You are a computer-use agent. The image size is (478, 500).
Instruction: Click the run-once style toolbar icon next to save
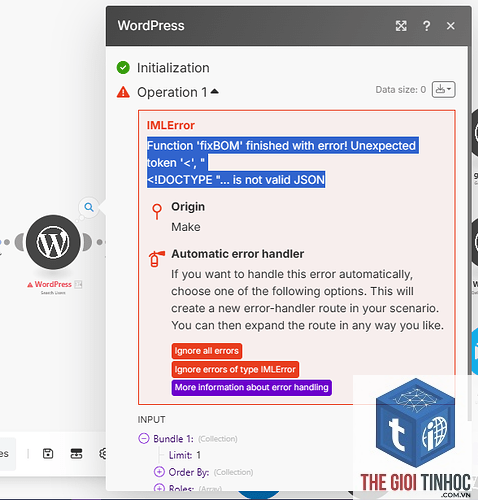tap(76, 454)
